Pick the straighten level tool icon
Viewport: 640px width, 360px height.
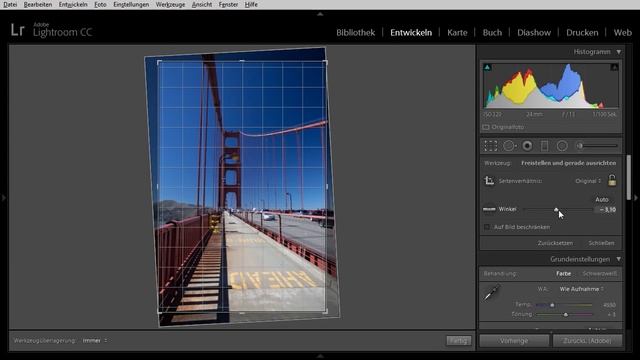pos(489,209)
